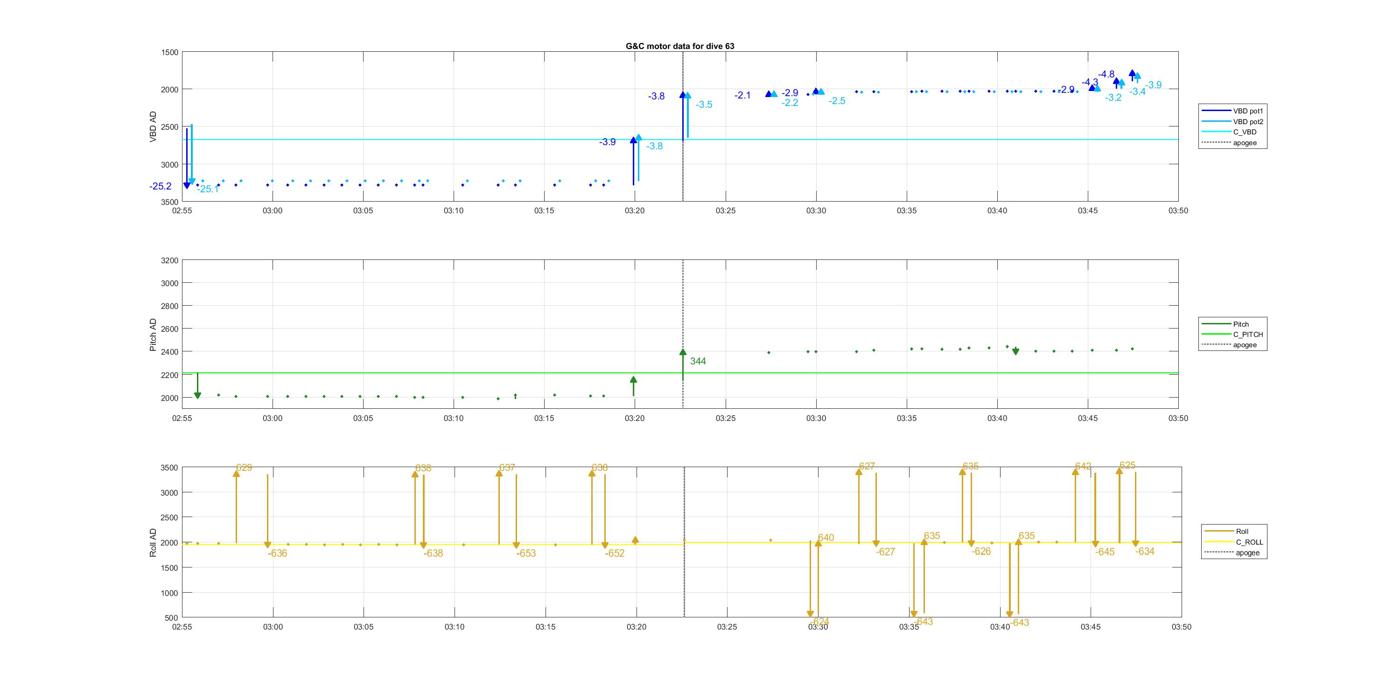Click the title 'G&C motor data for dive 63'

pos(680,46)
